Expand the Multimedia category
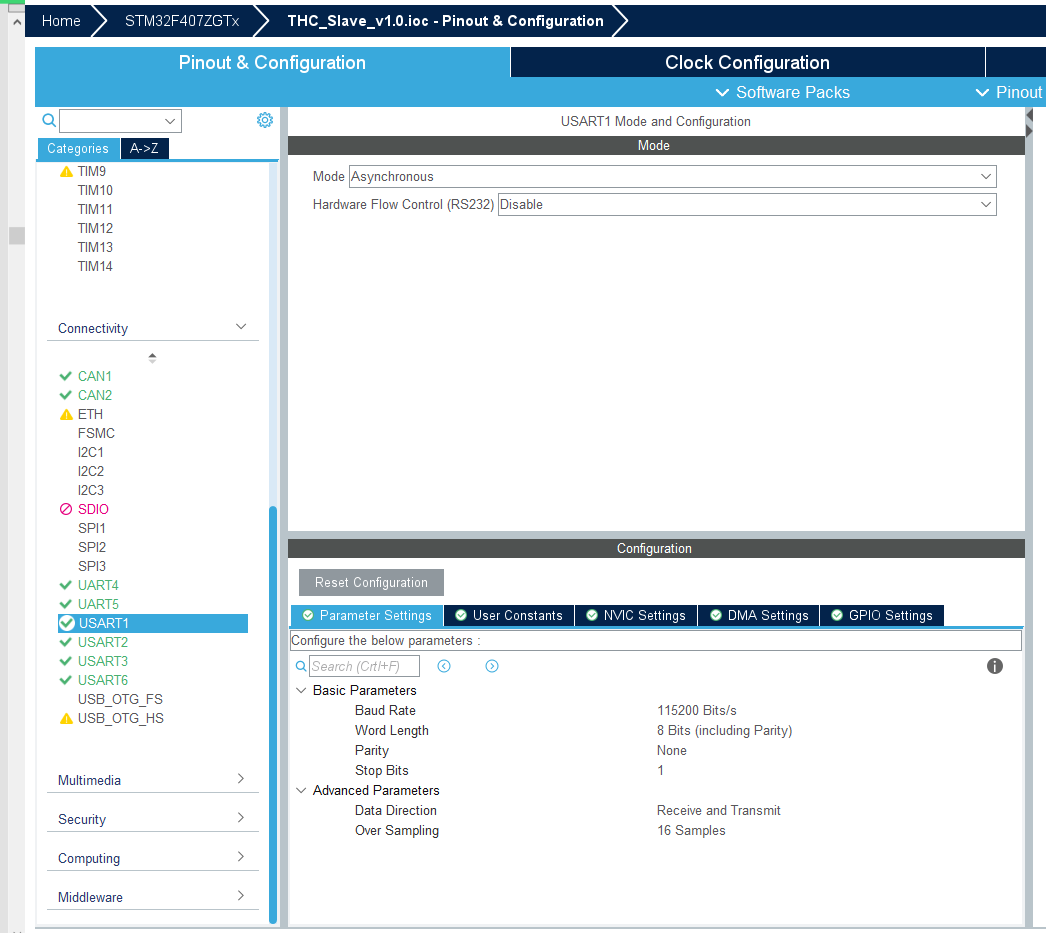The height and width of the screenshot is (933, 1046). (241, 779)
